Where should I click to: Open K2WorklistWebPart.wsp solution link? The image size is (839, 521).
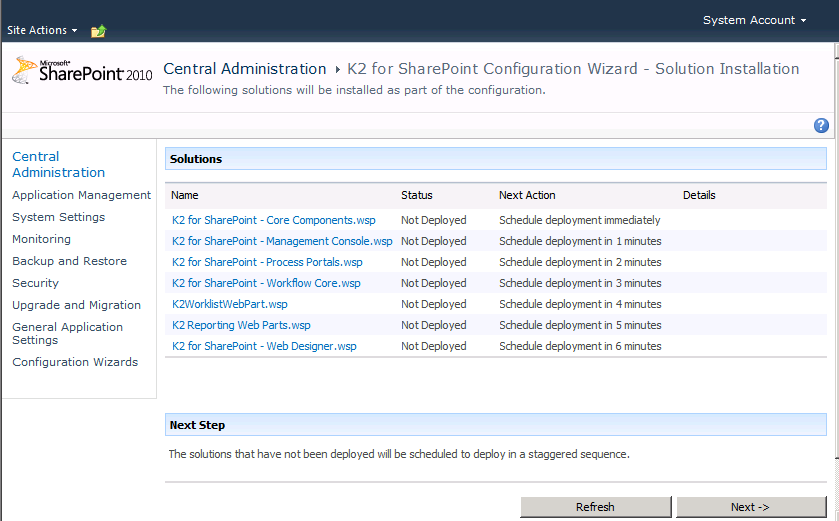[x=230, y=304]
